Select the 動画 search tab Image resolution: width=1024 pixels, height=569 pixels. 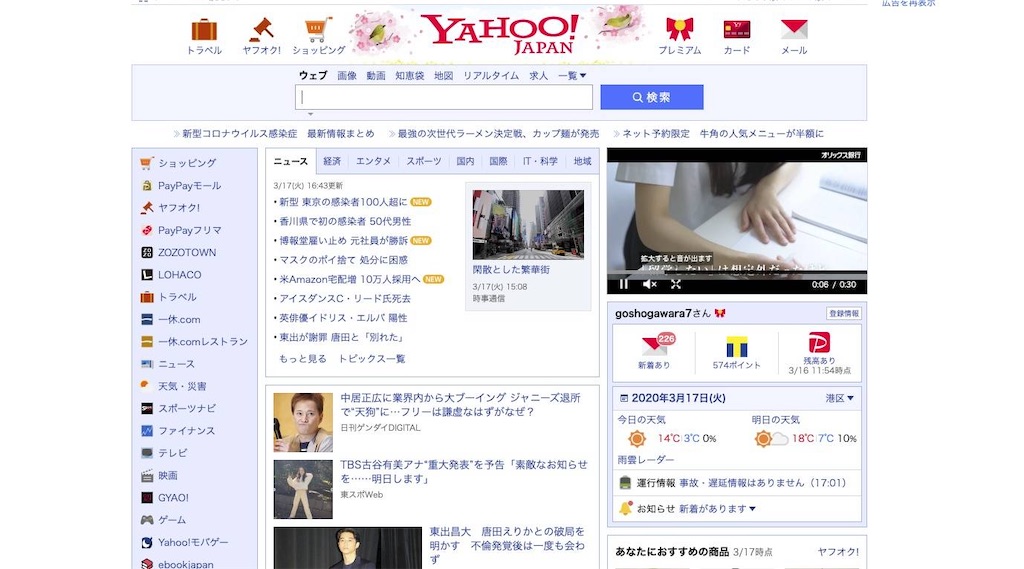(376, 76)
